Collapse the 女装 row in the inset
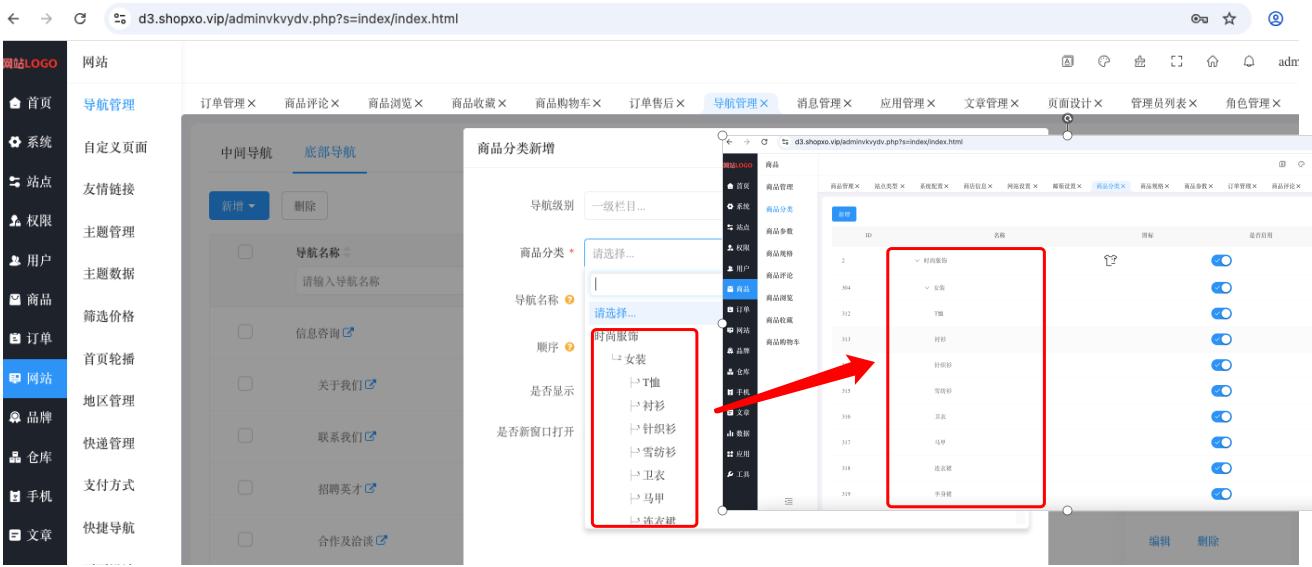The height and width of the screenshot is (567, 1312). click(x=927, y=287)
